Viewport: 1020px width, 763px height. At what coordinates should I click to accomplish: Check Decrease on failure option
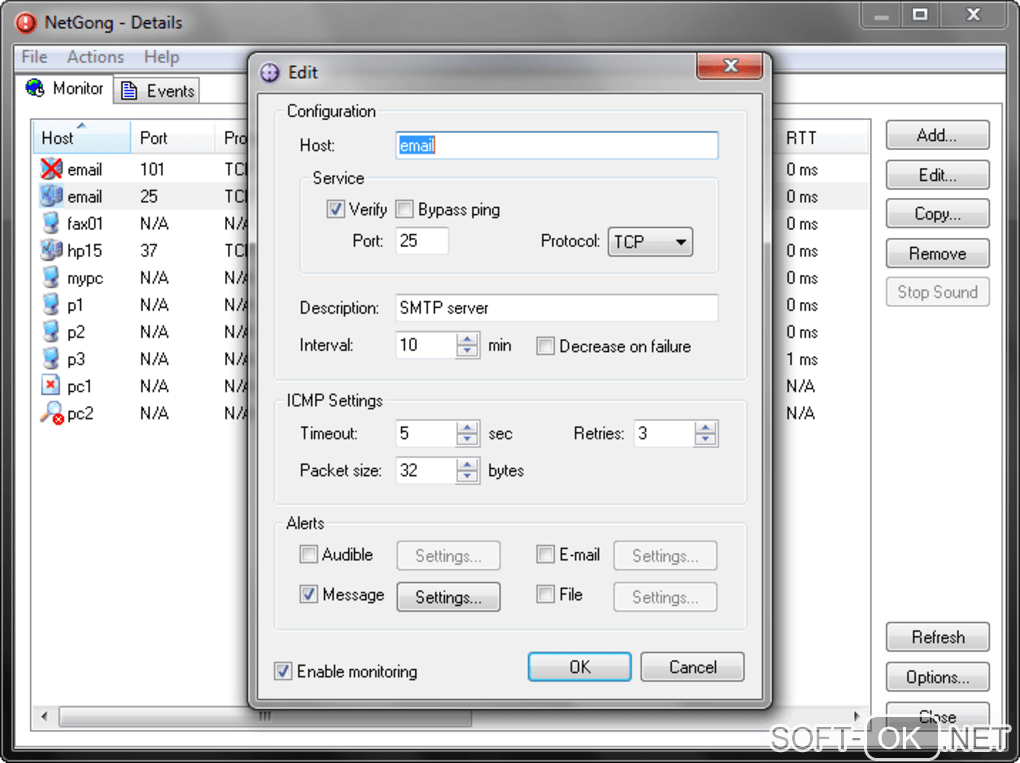545,346
